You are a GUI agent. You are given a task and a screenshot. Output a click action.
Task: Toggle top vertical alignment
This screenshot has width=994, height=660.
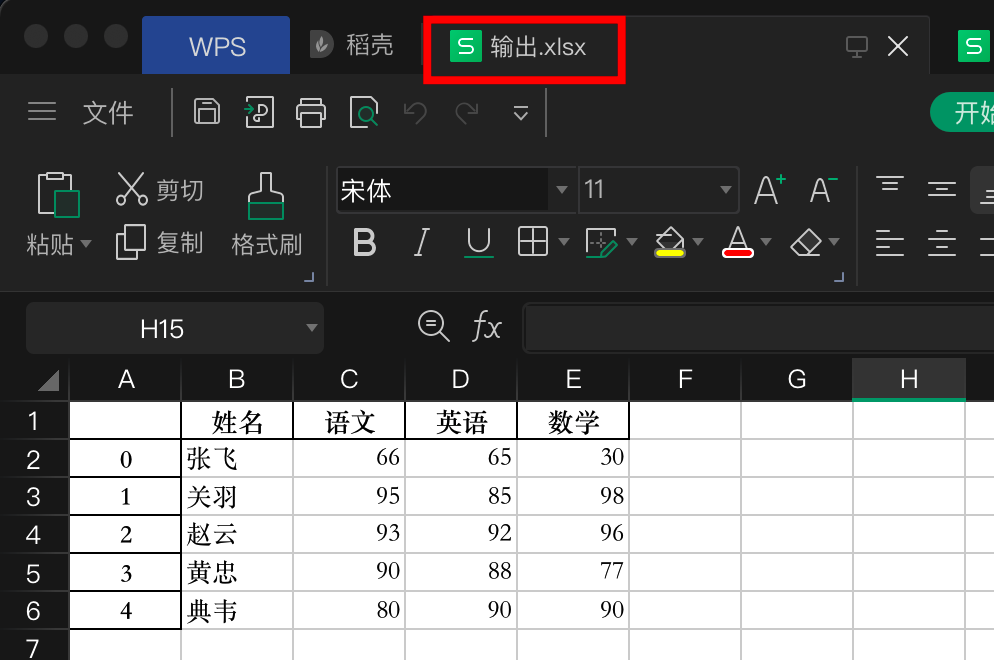[x=890, y=184]
